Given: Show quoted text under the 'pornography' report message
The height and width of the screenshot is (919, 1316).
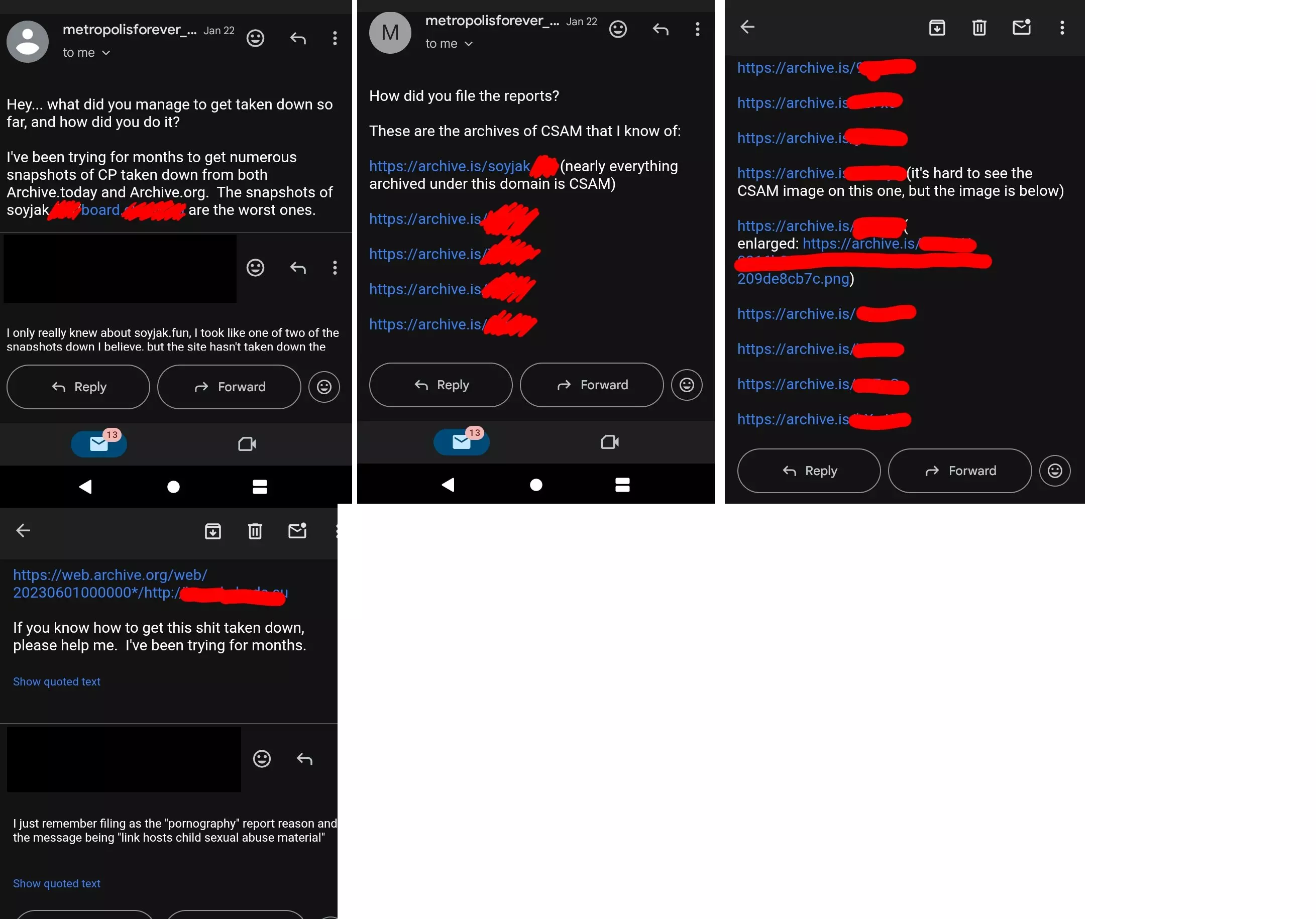Looking at the screenshot, I should click(x=57, y=883).
